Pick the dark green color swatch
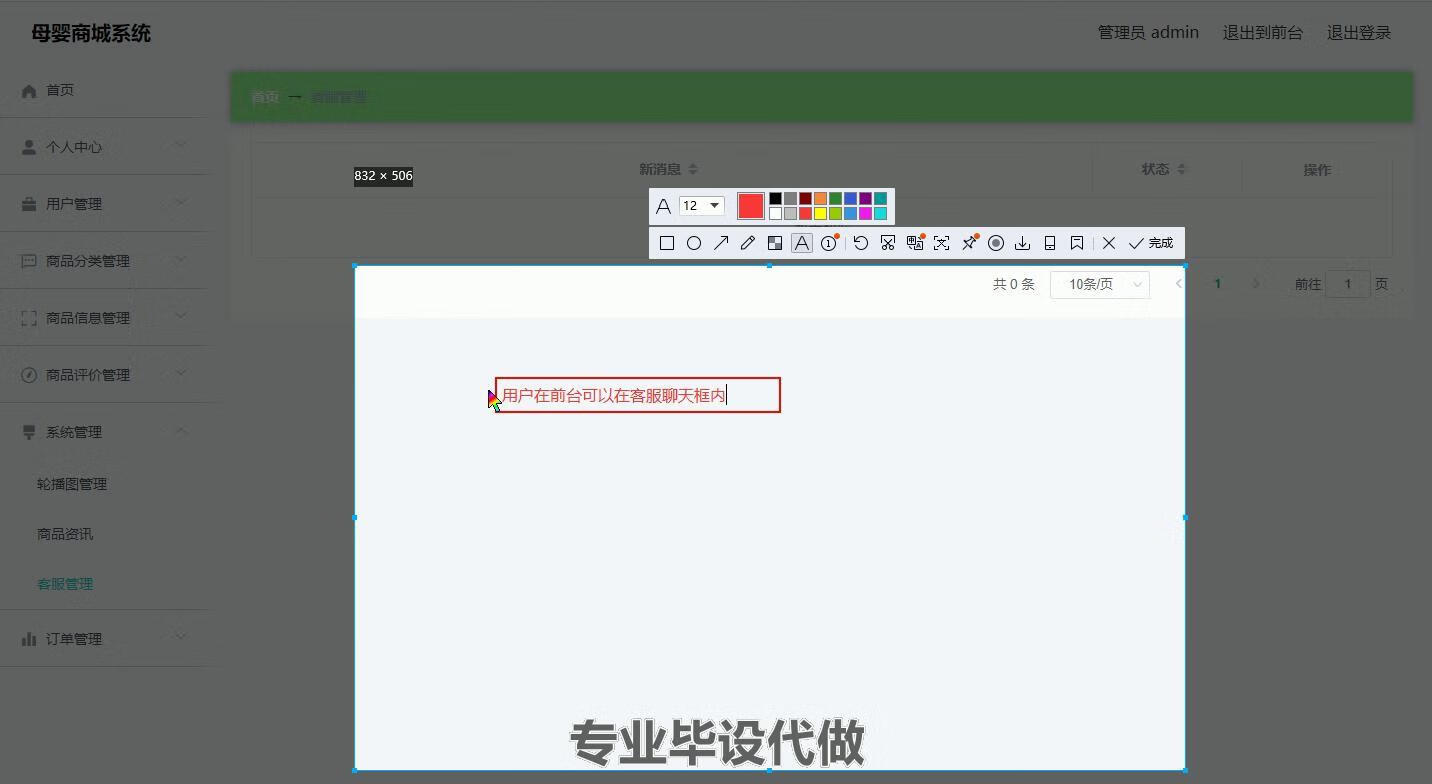Screen dimensions: 1432x784 835,198
